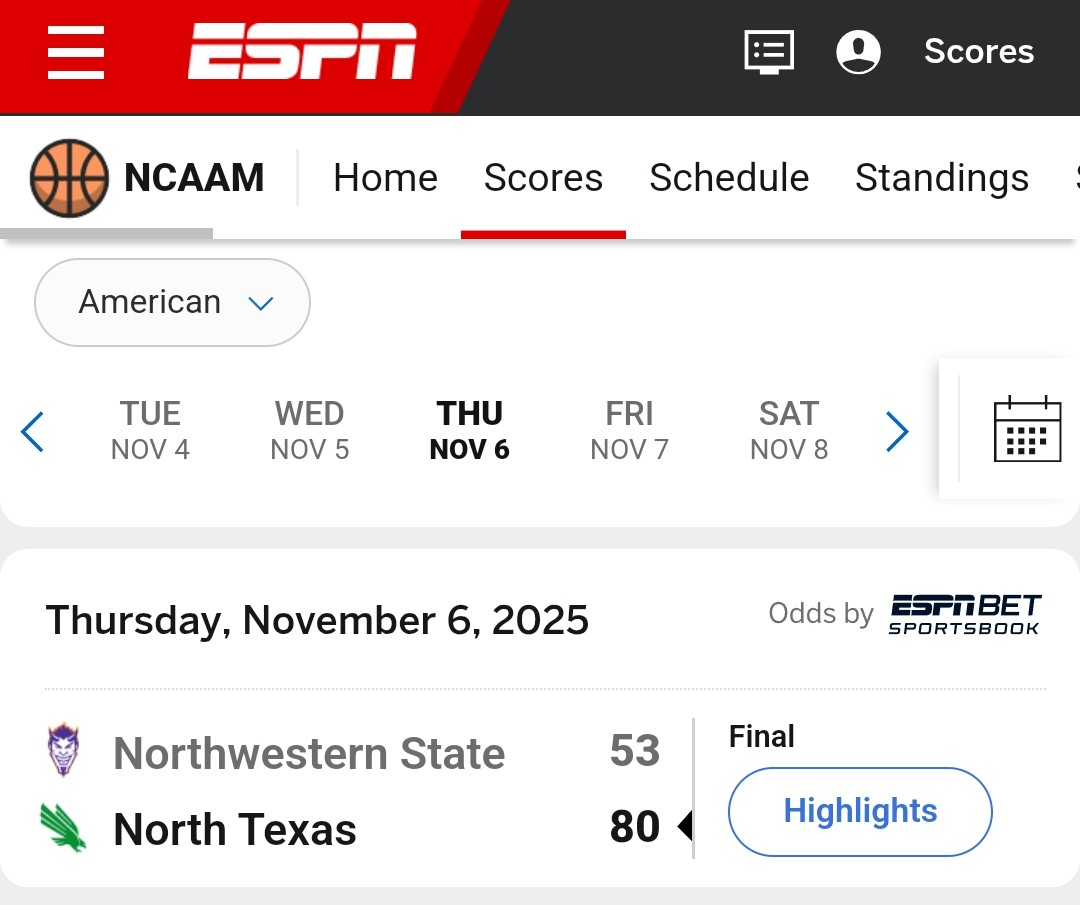Switch to the Schedule tab
Image resolution: width=1080 pixels, height=905 pixels.
point(729,178)
